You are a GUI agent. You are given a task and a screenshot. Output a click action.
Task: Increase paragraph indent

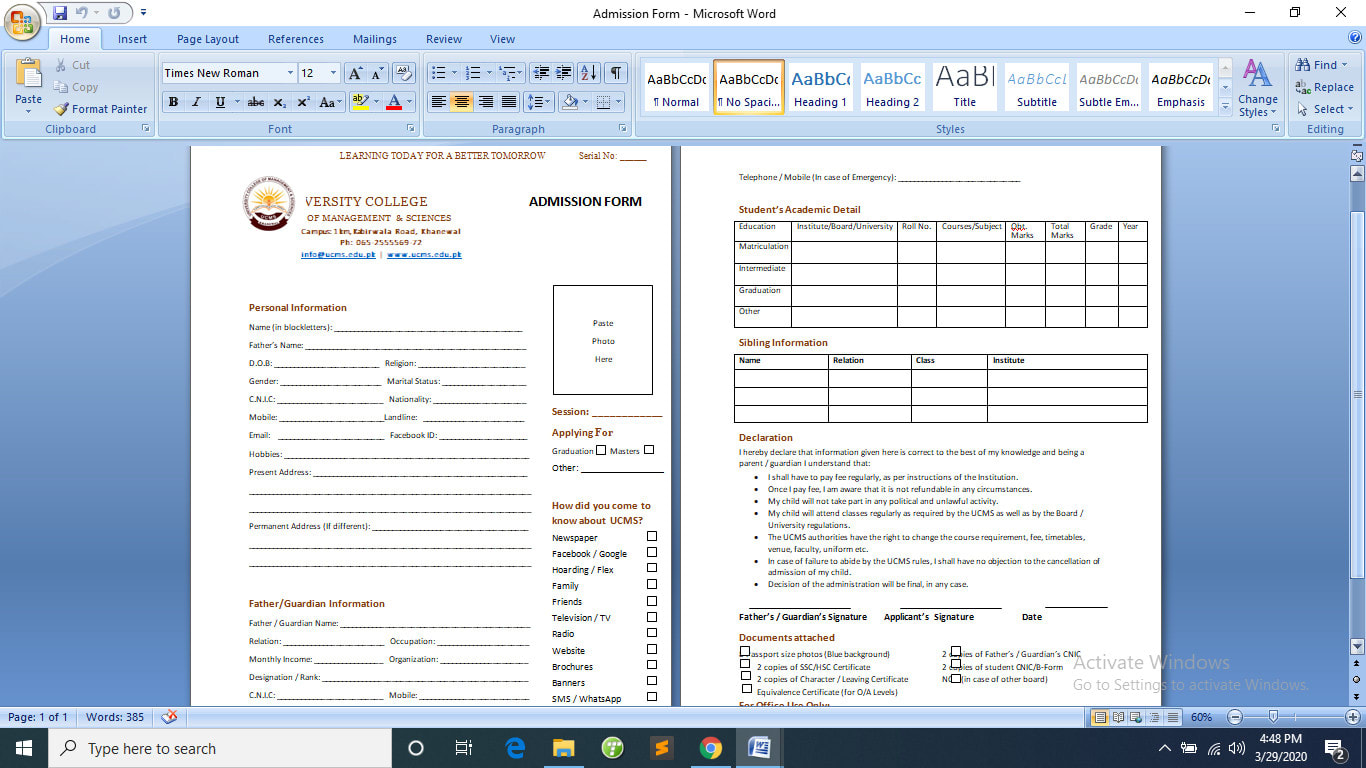pyautogui.click(x=564, y=73)
